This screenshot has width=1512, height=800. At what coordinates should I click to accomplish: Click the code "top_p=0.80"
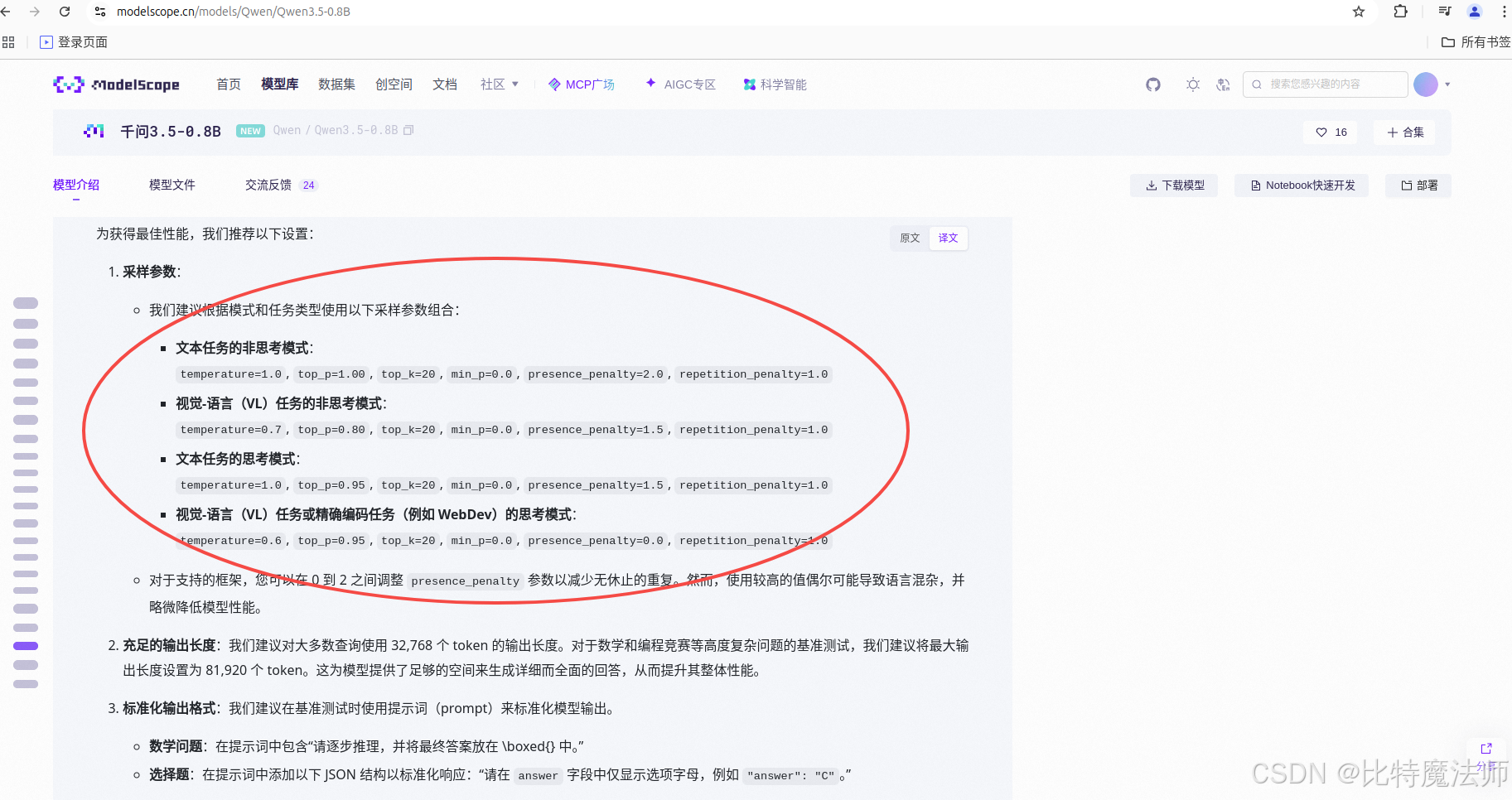click(331, 430)
